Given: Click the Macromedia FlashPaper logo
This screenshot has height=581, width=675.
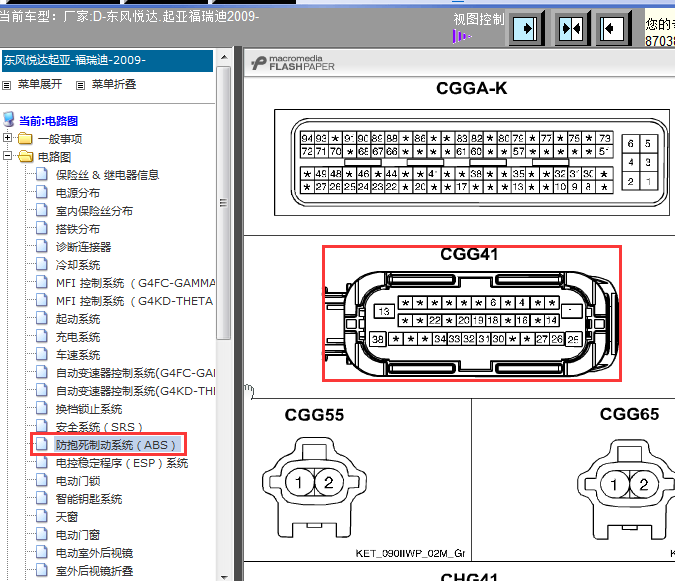Looking at the screenshot, I should point(293,63).
